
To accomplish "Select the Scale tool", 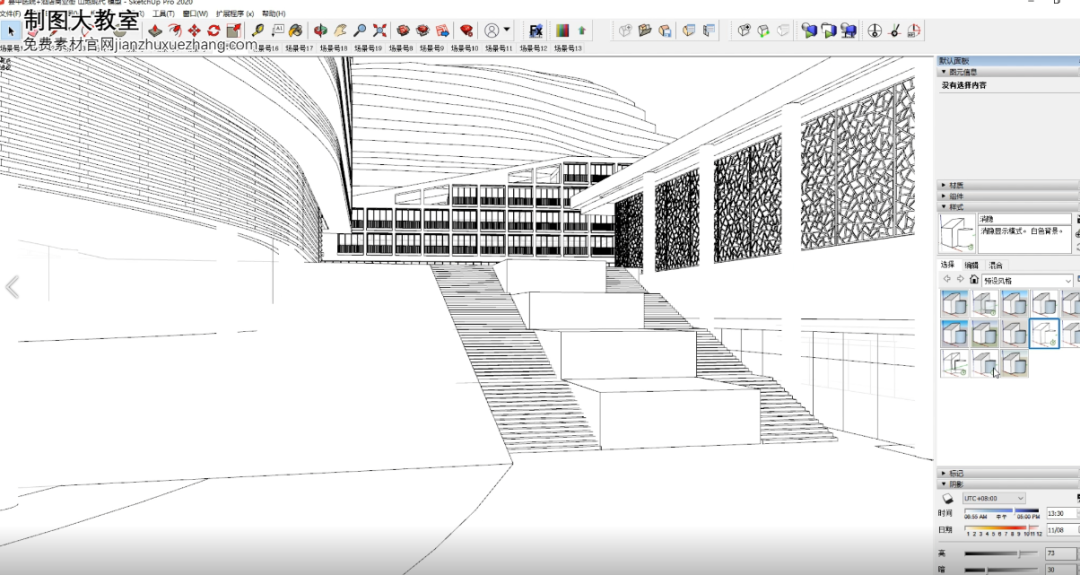I will (233, 30).
